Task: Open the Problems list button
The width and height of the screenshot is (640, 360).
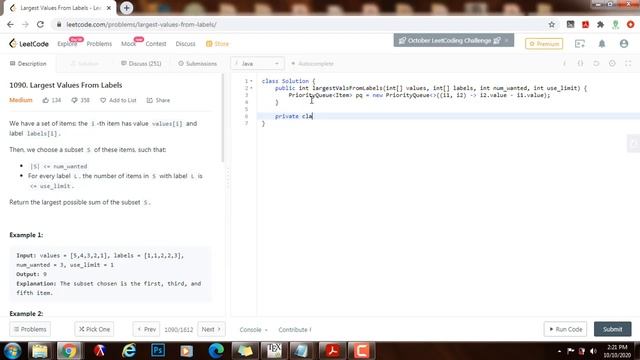Action: (x=30, y=329)
